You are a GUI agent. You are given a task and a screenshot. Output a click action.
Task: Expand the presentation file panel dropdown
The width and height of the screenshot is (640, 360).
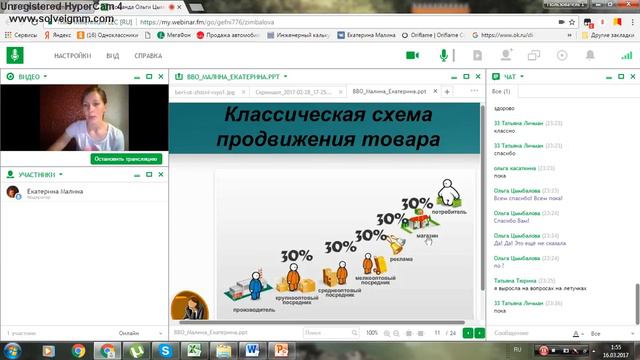tap(285, 76)
